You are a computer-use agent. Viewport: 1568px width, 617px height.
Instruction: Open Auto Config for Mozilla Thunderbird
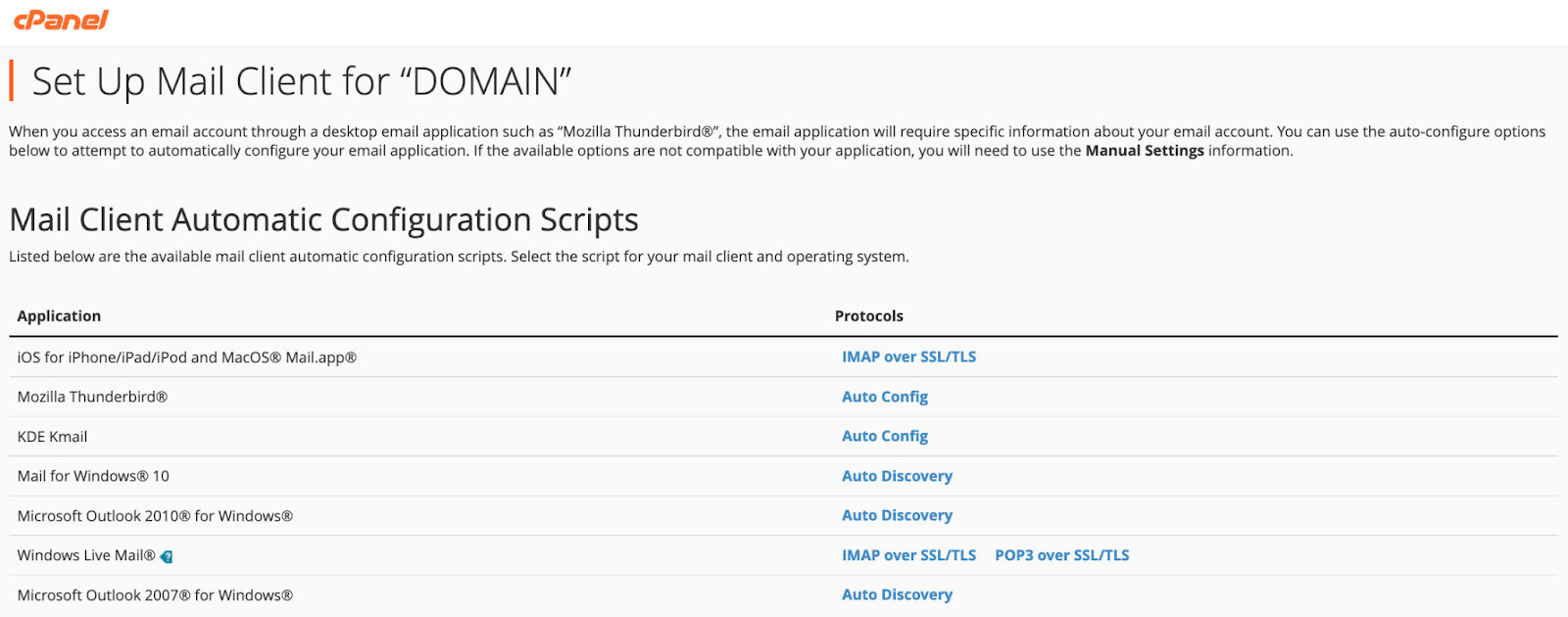884,397
